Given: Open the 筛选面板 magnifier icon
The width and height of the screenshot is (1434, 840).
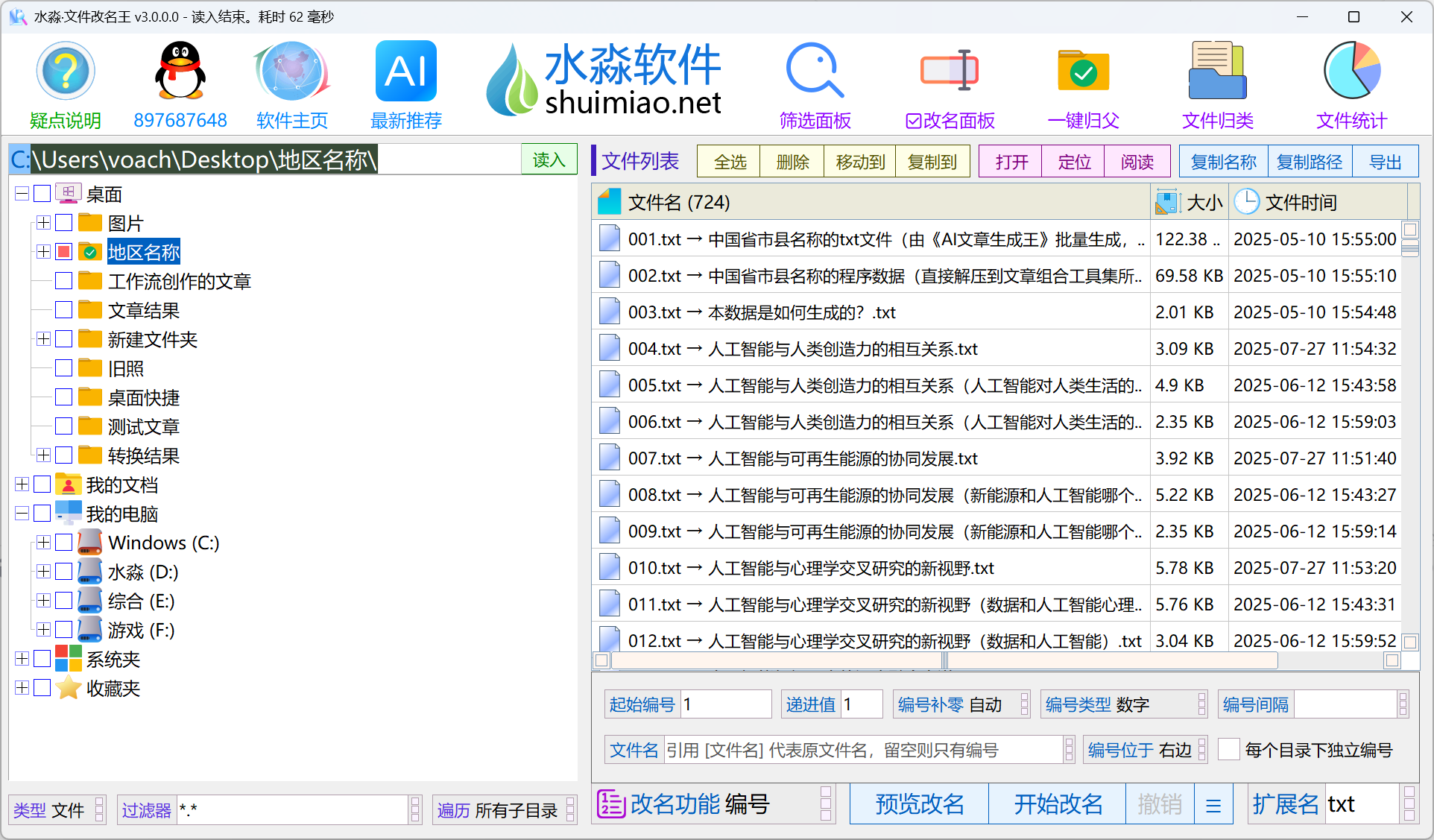Looking at the screenshot, I should click(x=815, y=71).
